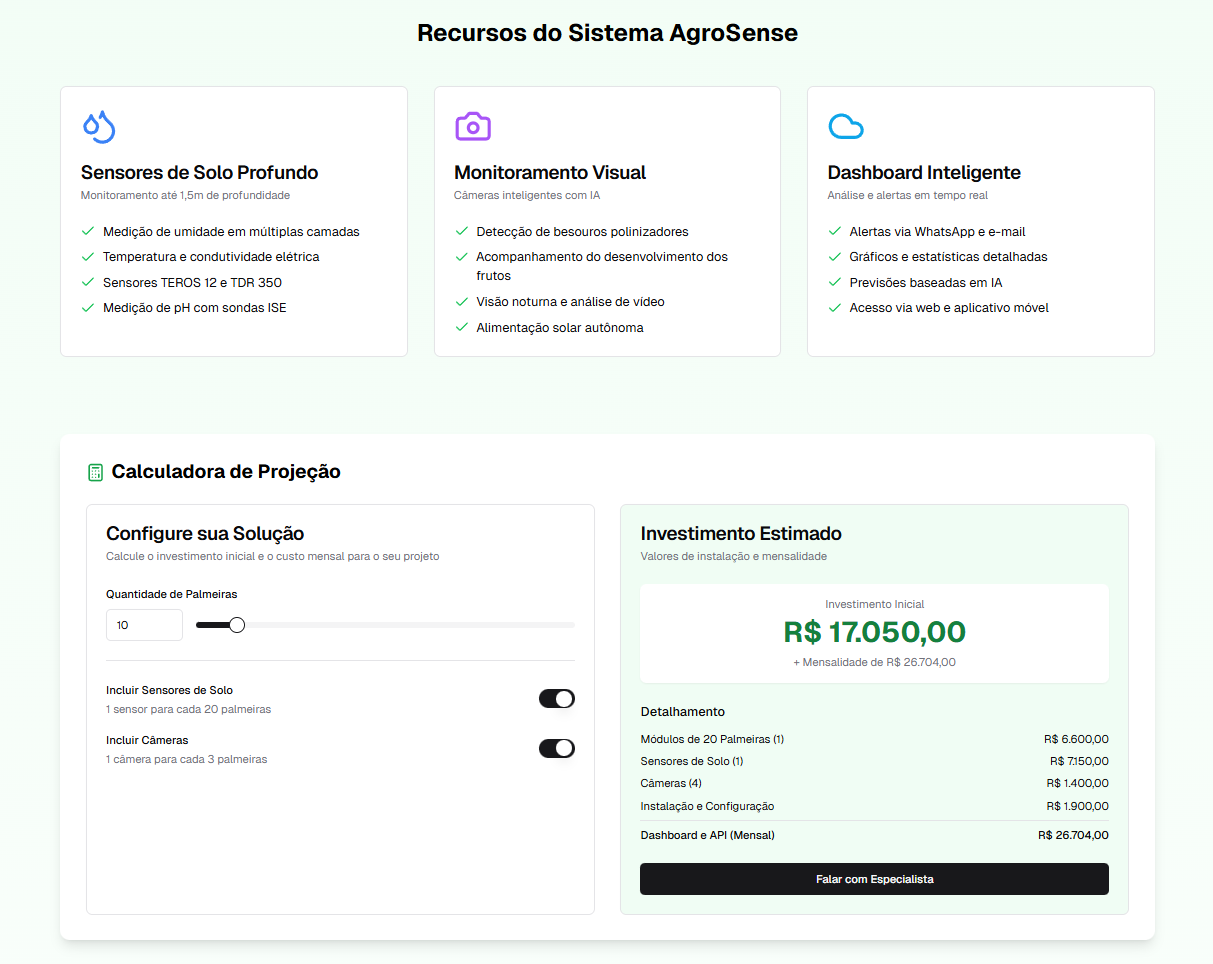This screenshot has height=964, width=1213.
Task: Disable the Incluir Sensores de Solo switch
Action: (x=556, y=698)
